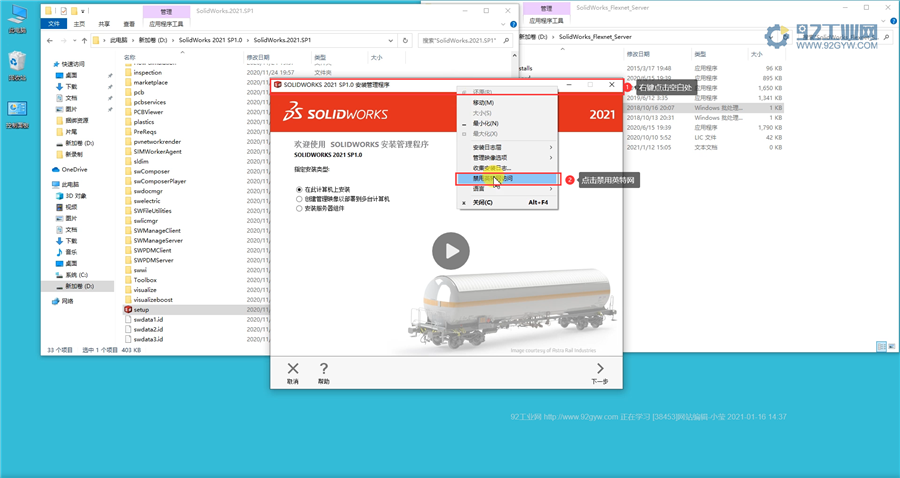Select OneDrive in the navigation pane

click(x=74, y=169)
